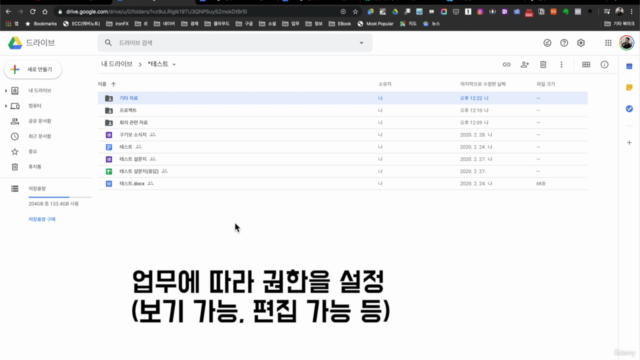Click the 오후 12:22 modified time cell

tap(474, 98)
